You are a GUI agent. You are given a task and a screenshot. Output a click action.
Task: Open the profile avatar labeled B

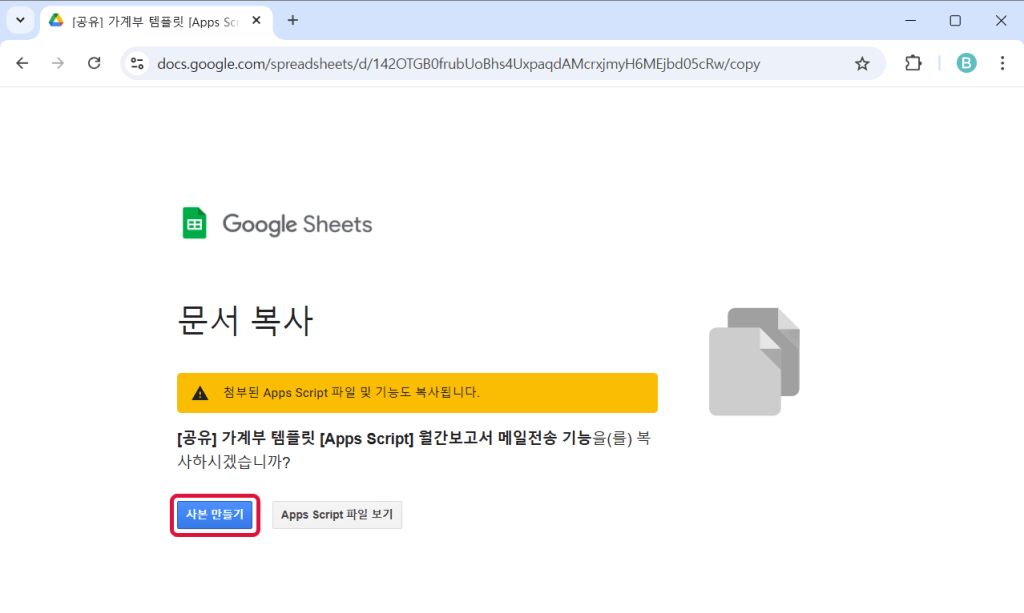click(x=966, y=63)
